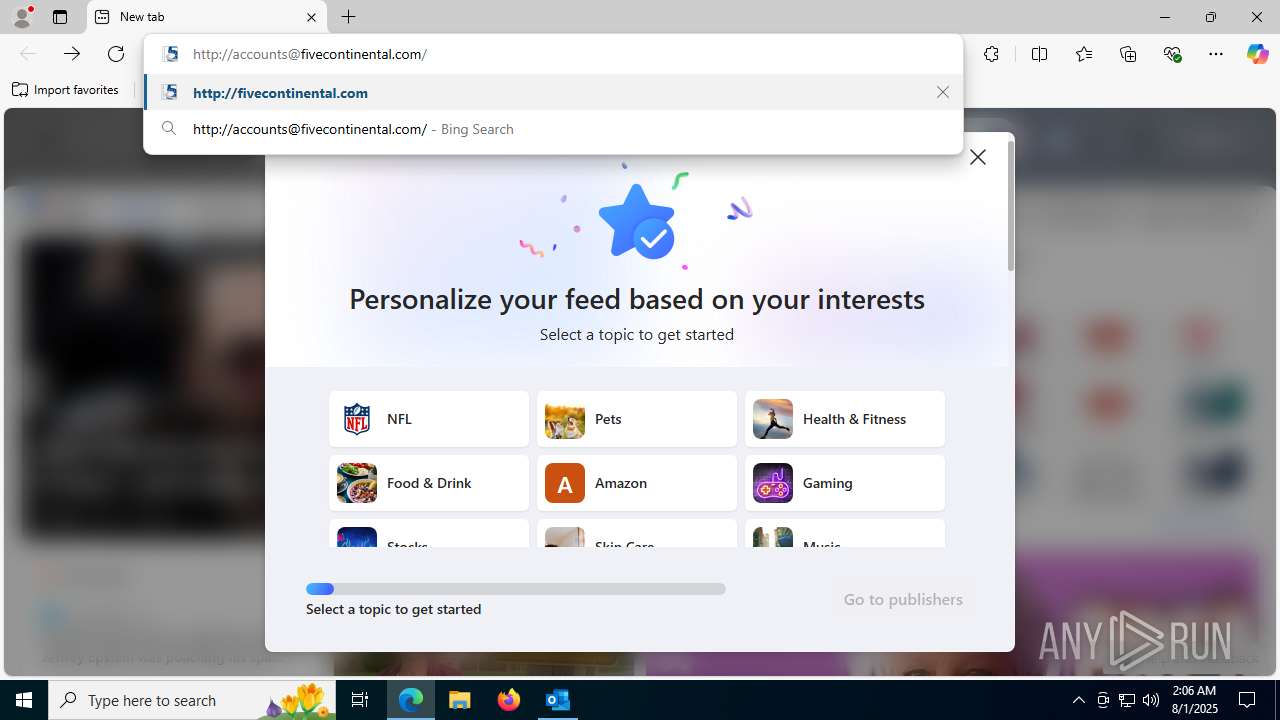
Task: Open the volume tray icon
Action: click(x=1151, y=700)
